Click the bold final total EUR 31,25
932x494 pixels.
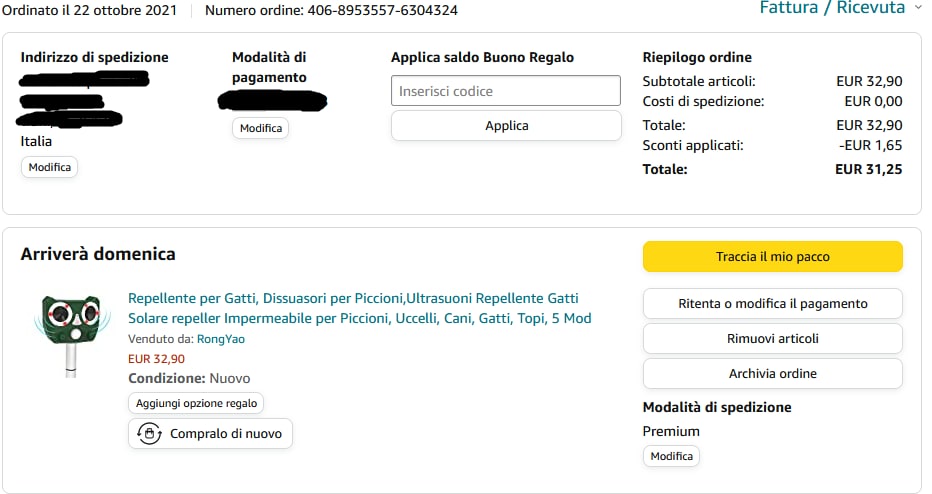868,169
